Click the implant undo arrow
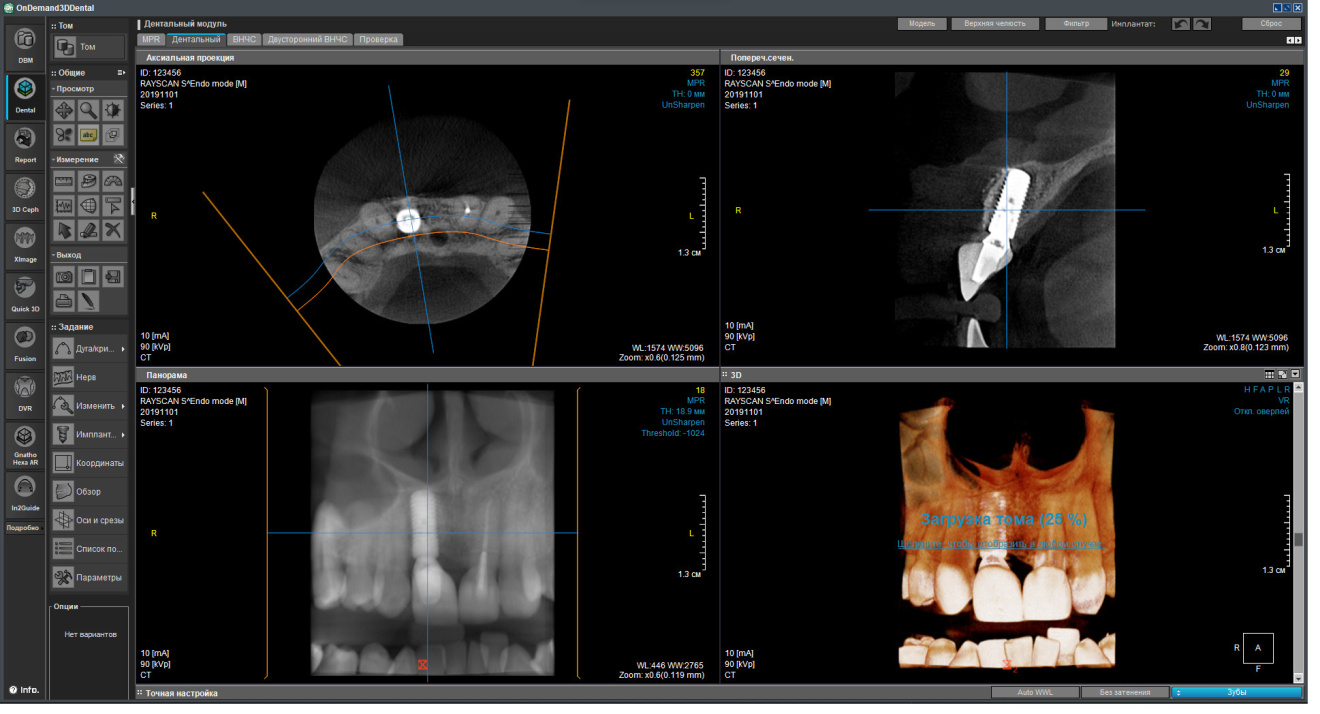This screenshot has width=1320, height=714. (x=1181, y=24)
